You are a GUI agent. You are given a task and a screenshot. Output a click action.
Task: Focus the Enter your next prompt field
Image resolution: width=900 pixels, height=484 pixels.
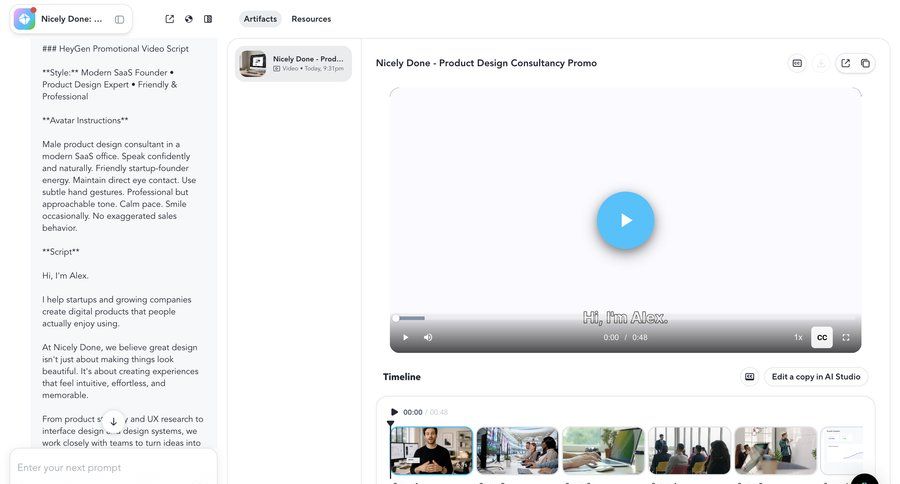113,467
